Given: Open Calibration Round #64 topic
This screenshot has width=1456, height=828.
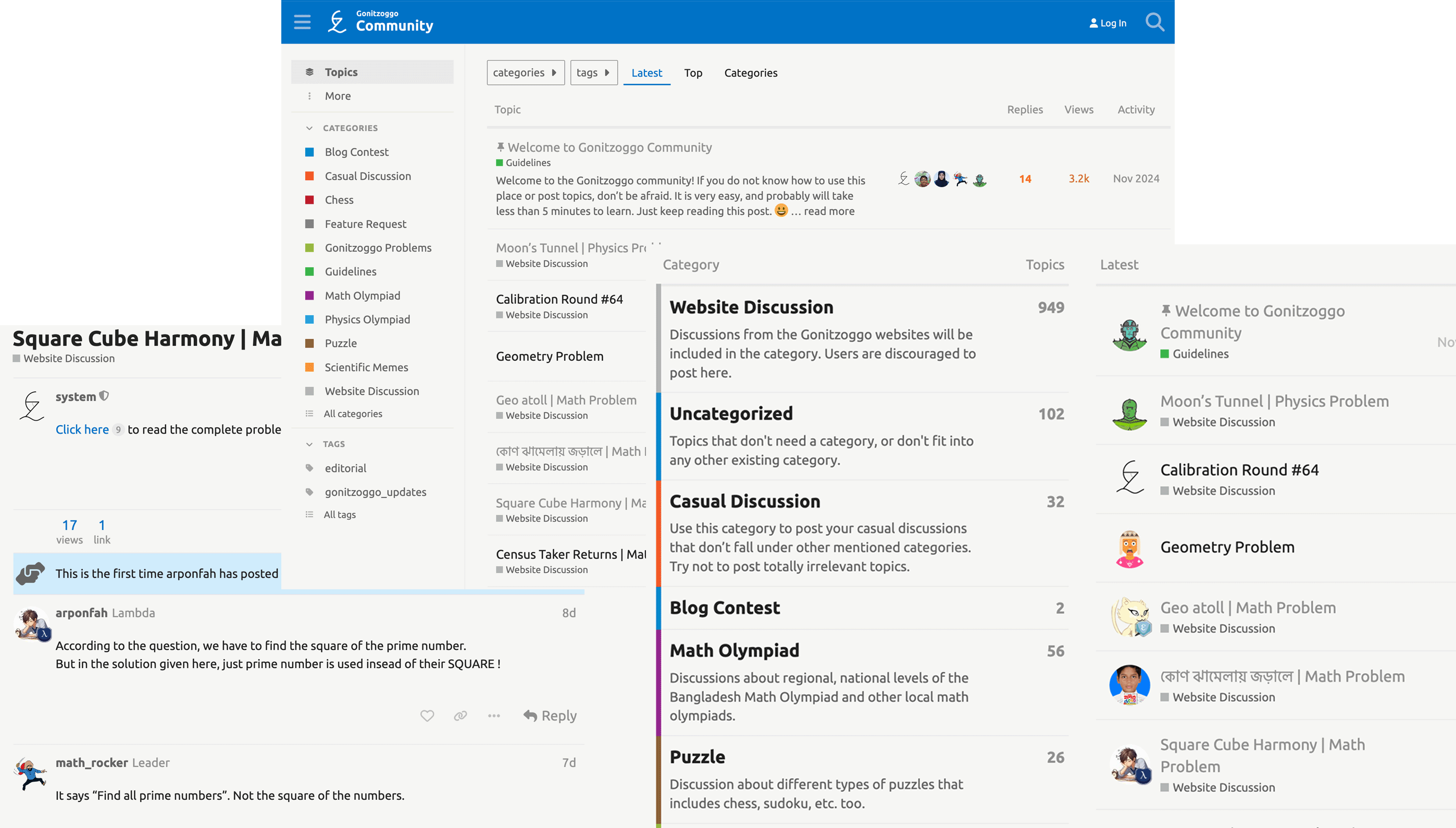Looking at the screenshot, I should pyautogui.click(x=559, y=299).
